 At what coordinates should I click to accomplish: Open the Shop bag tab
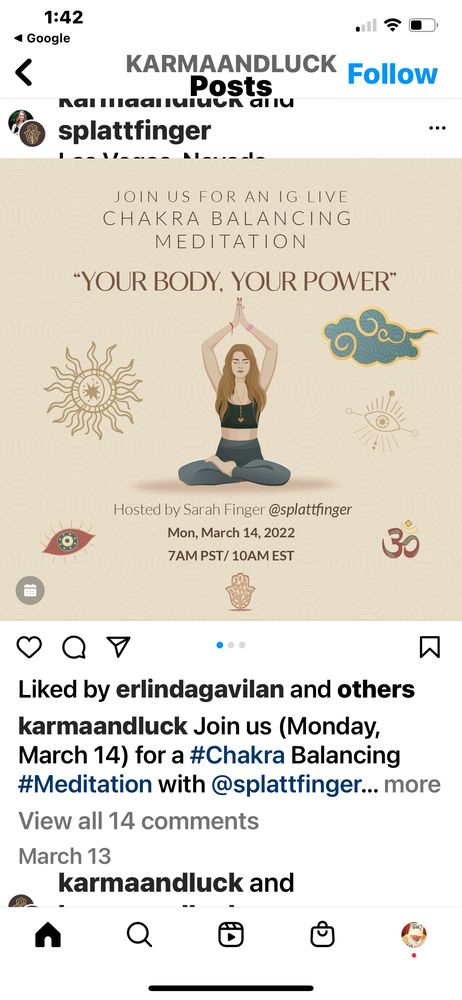(322, 935)
